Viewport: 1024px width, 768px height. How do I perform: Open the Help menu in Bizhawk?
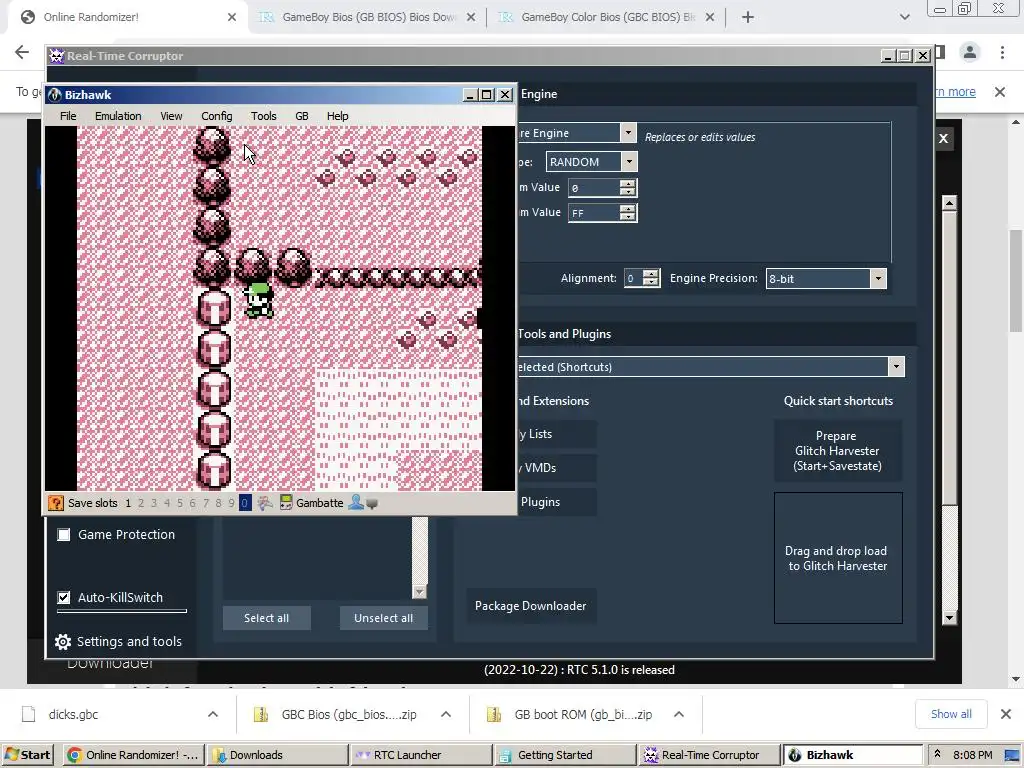click(338, 116)
